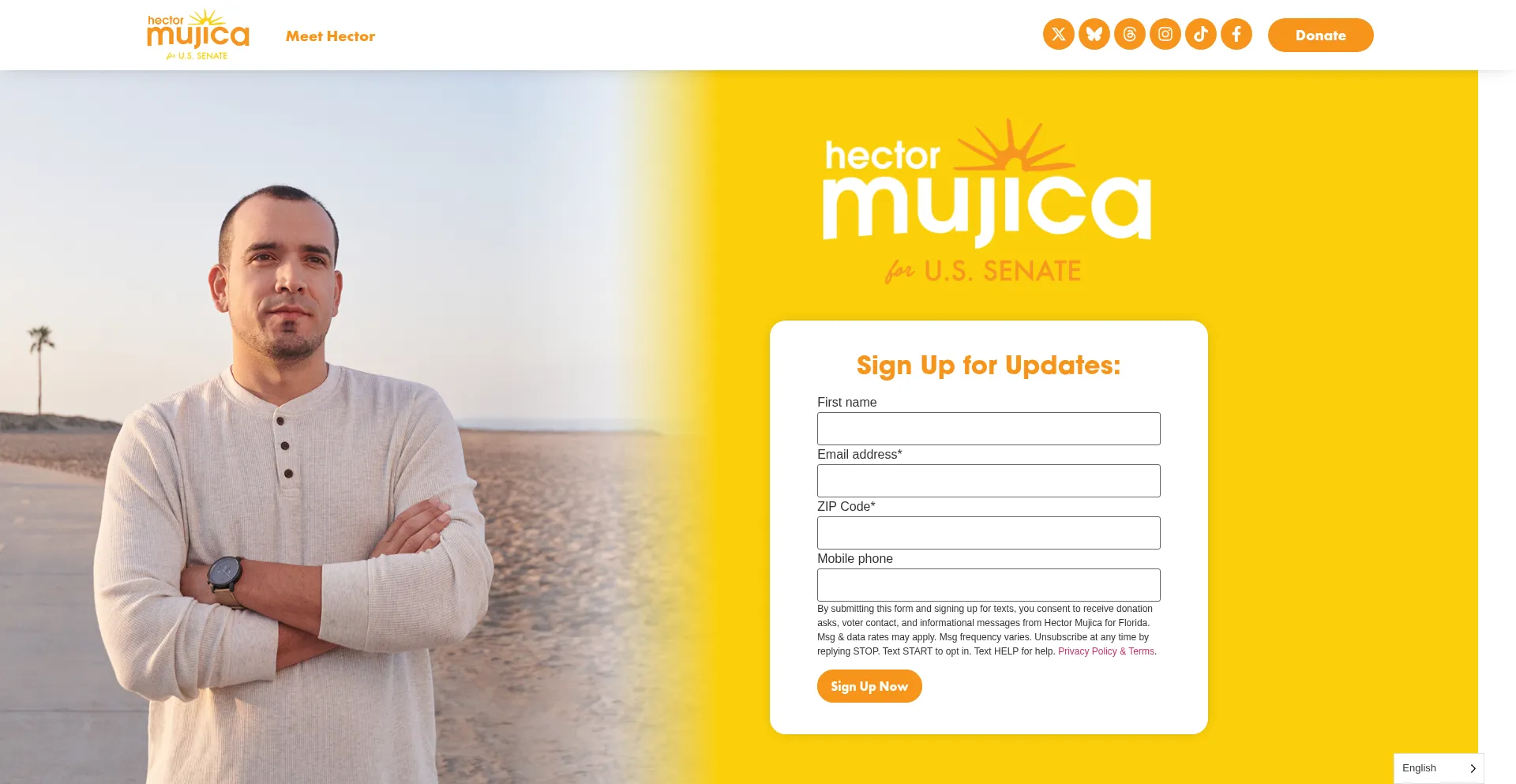1516x784 pixels.
Task: Open the Facebook social icon
Action: click(x=1236, y=34)
